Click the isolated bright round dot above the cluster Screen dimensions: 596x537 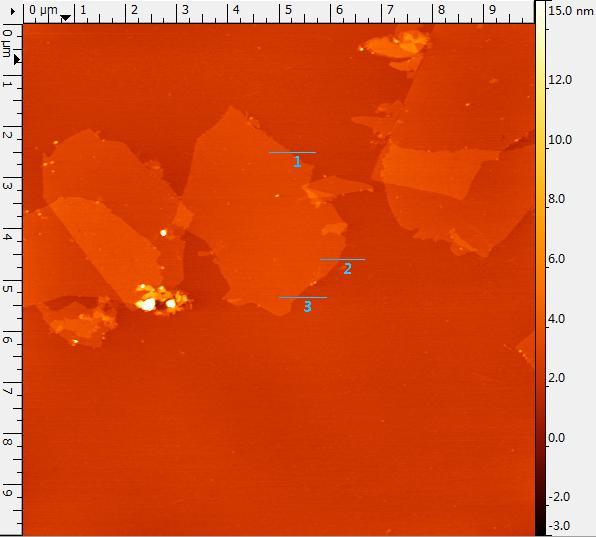tap(163, 233)
